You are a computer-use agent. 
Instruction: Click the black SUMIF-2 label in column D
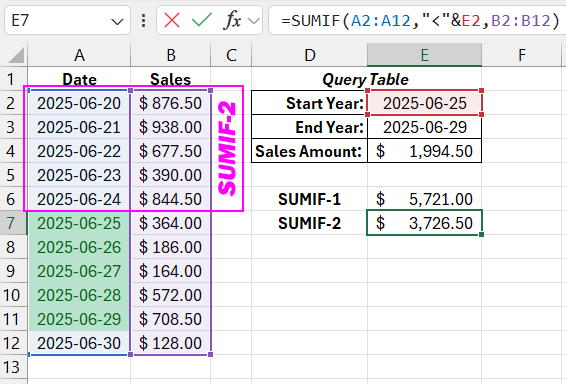[309, 223]
